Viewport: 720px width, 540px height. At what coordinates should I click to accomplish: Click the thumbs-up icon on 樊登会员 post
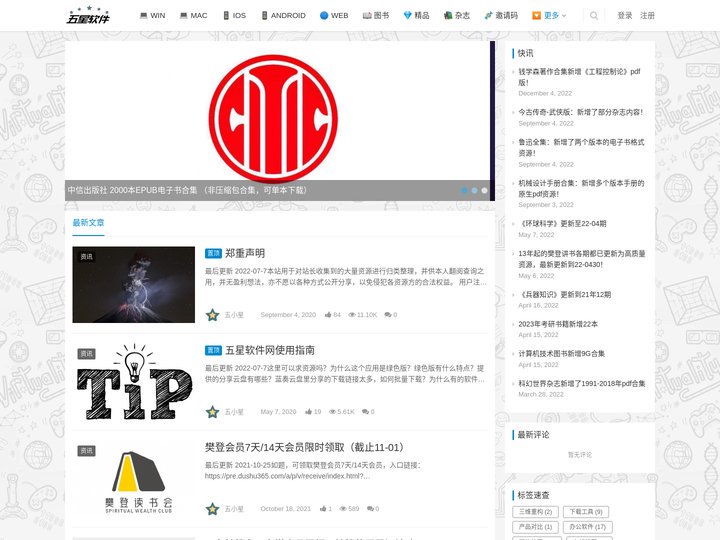(x=323, y=509)
